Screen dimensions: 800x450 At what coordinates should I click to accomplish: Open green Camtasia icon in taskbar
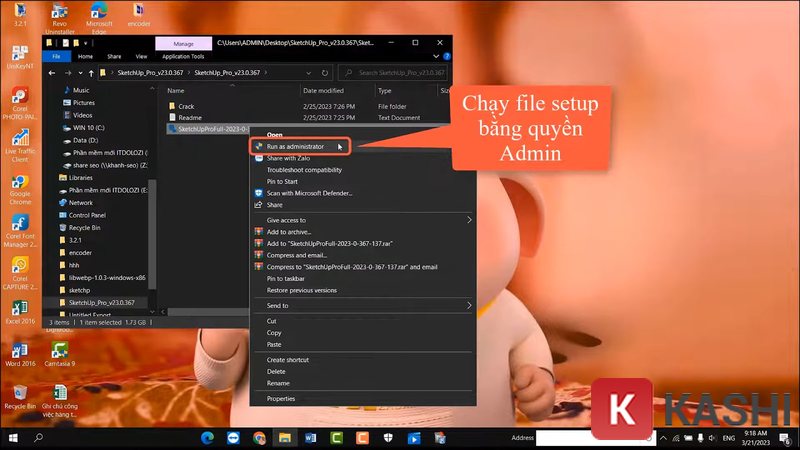pyautogui.click(x=337, y=438)
